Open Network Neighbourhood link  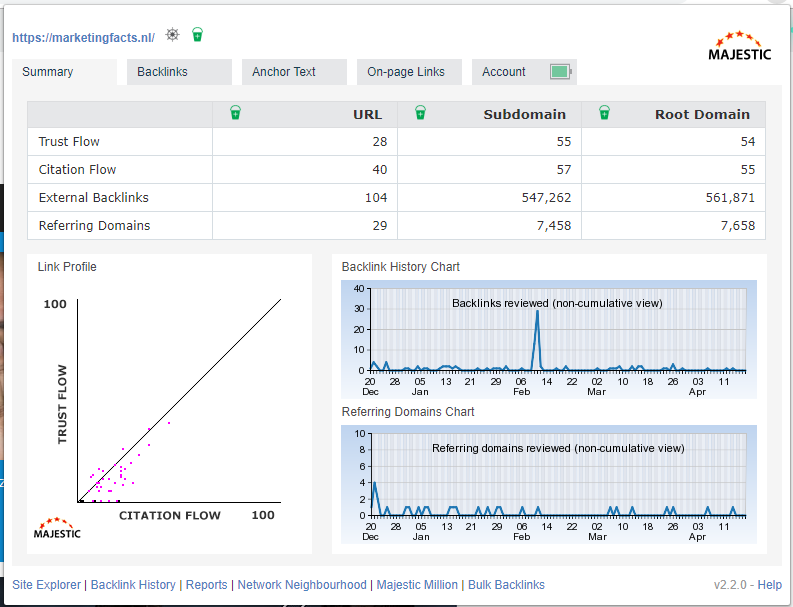302,585
